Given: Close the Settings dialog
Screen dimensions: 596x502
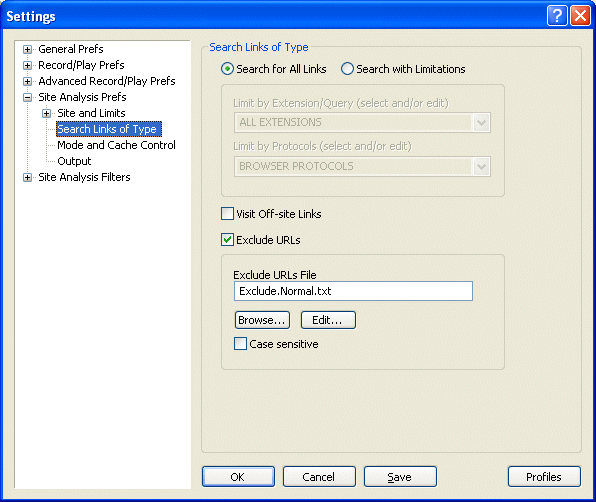Looking at the screenshot, I should click(580, 16).
